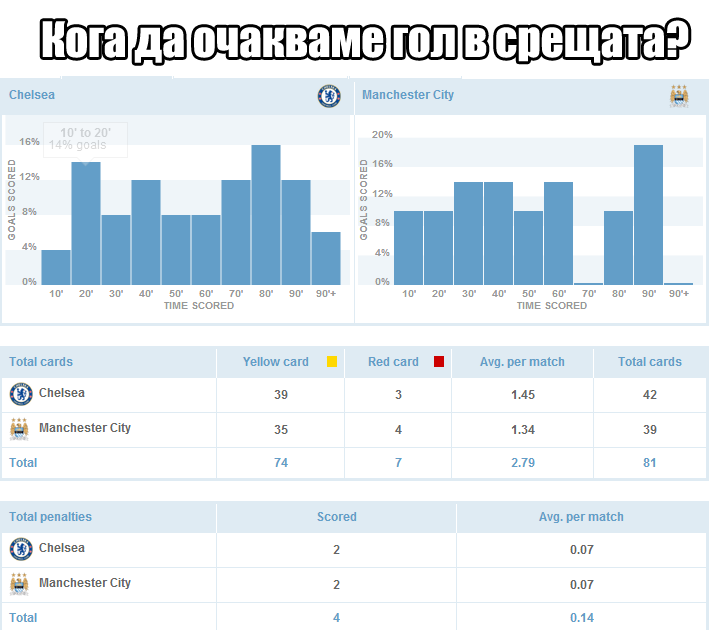The height and width of the screenshot is (630, 709).
Task: Select Chelsea's 20' bar in the goals chart
Action: tap(86, 223)
